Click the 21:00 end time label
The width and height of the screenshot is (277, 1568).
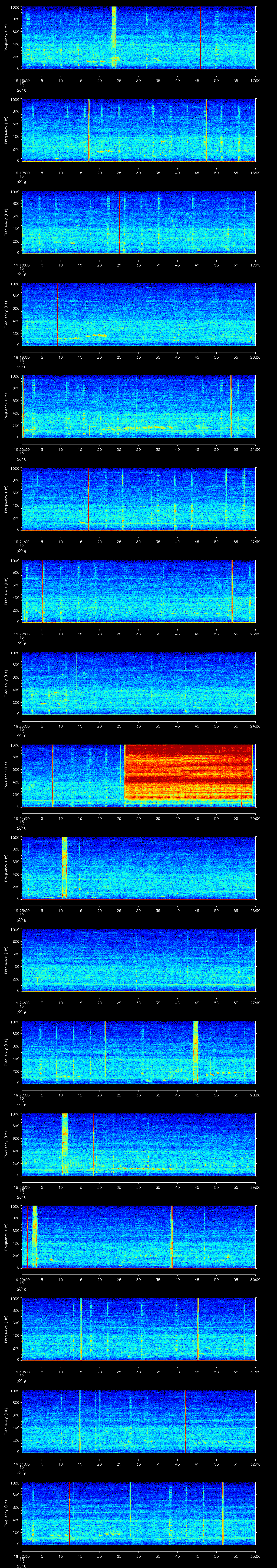(x=255, y=449)
